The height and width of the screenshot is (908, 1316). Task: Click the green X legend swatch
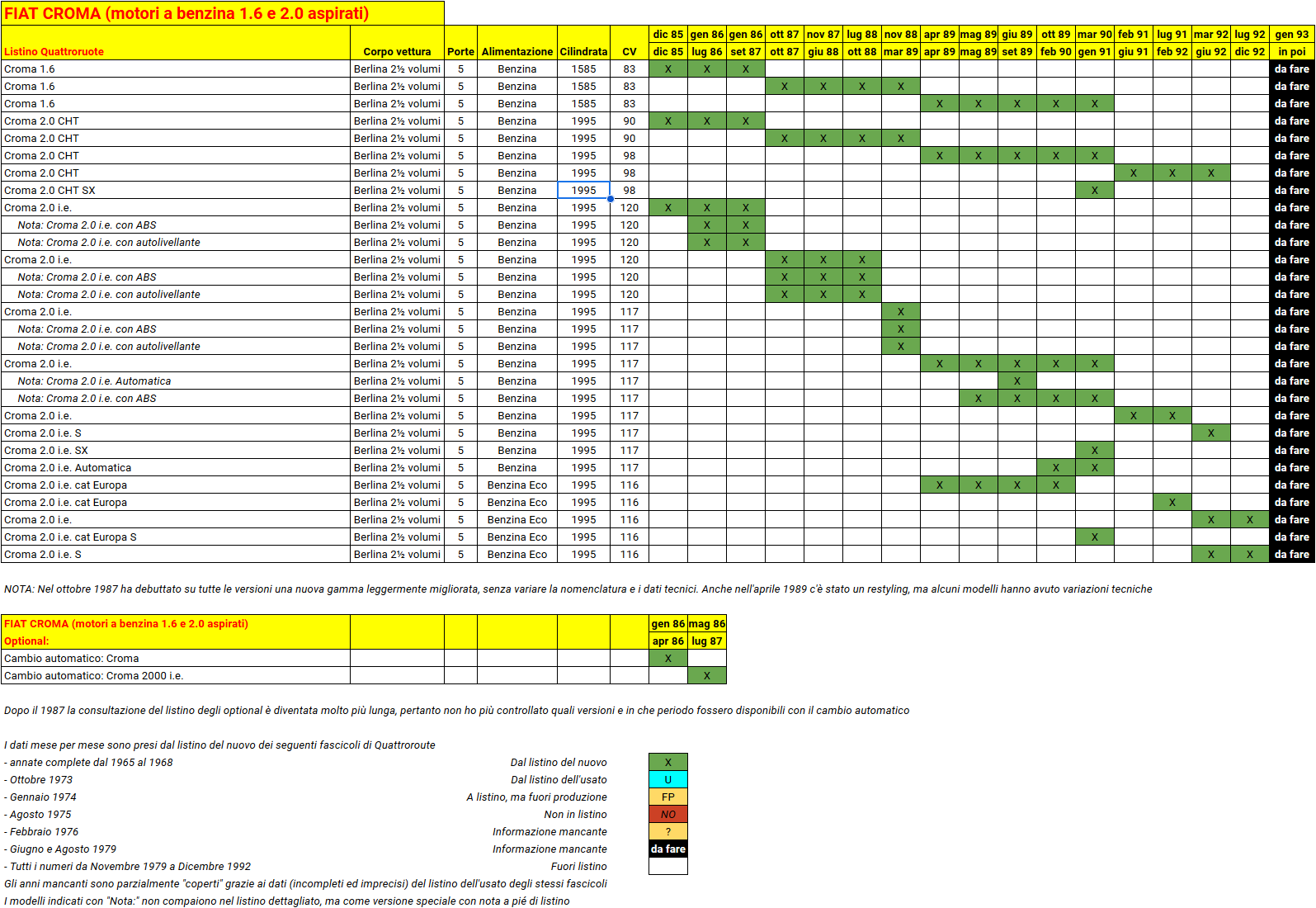(668, 762)
